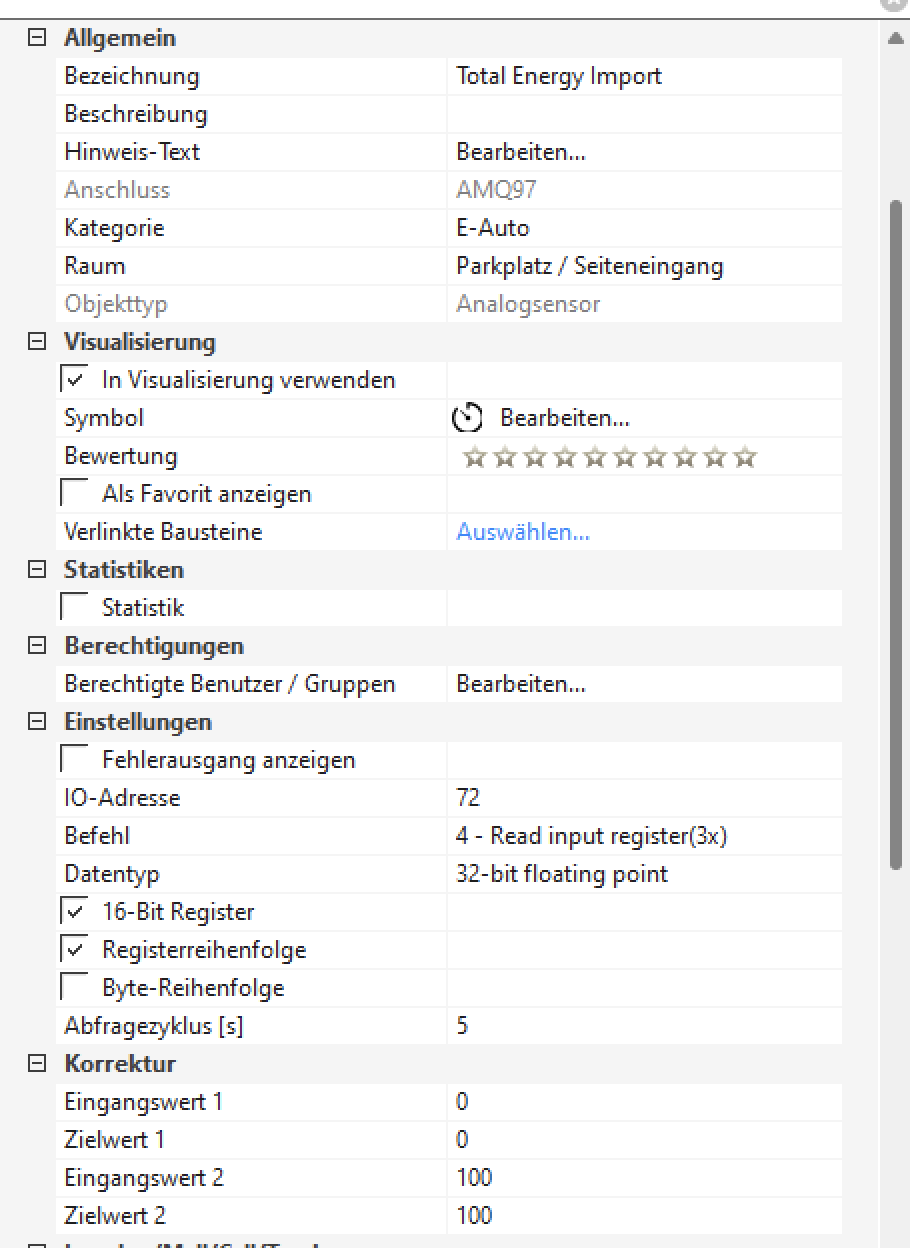Toggle the Byte-Reihenfolge checkbox
This screenshot has width=910, height=1248.
(74, 988)
